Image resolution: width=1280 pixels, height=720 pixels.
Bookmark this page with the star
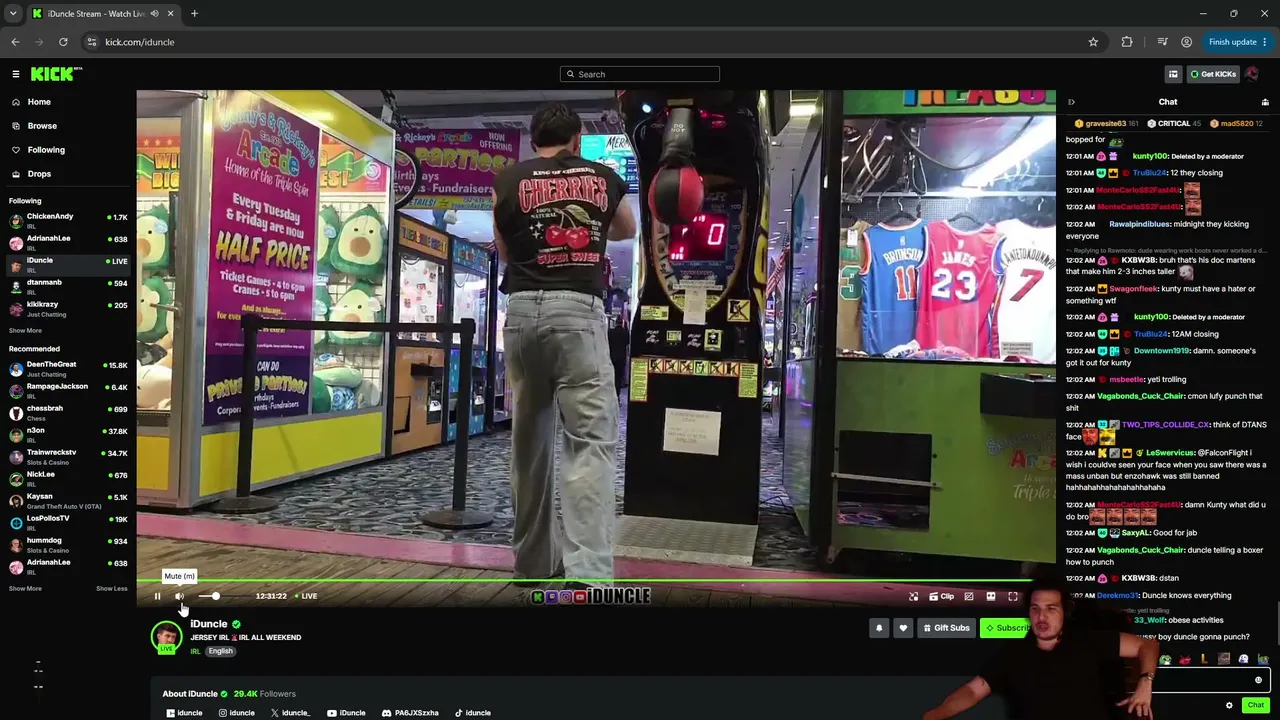click(x=1093, y=42)
